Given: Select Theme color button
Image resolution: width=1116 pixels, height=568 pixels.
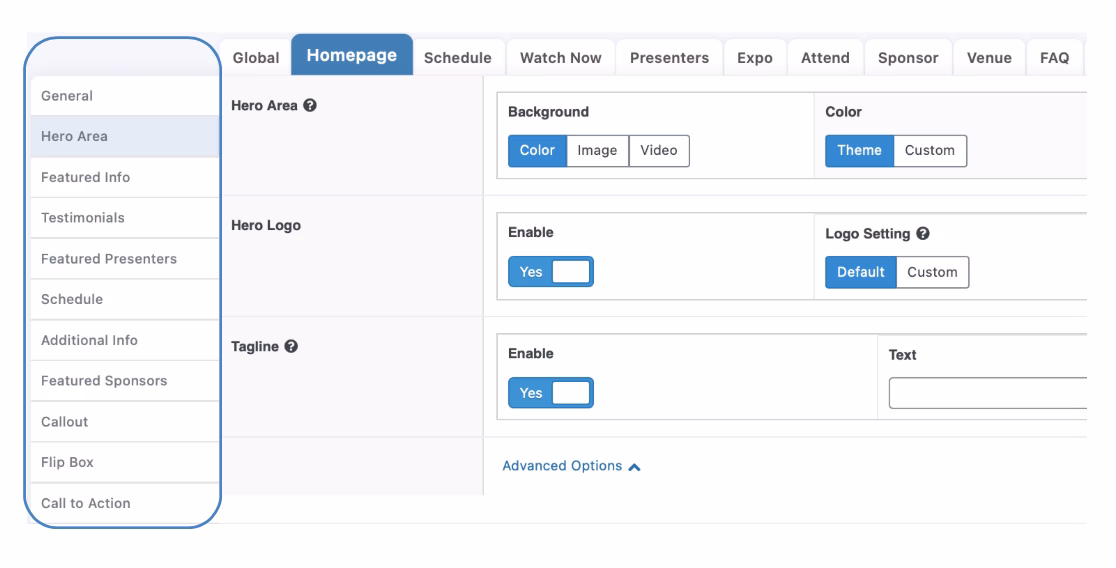Looking at the screenshot, I should 859,151.
